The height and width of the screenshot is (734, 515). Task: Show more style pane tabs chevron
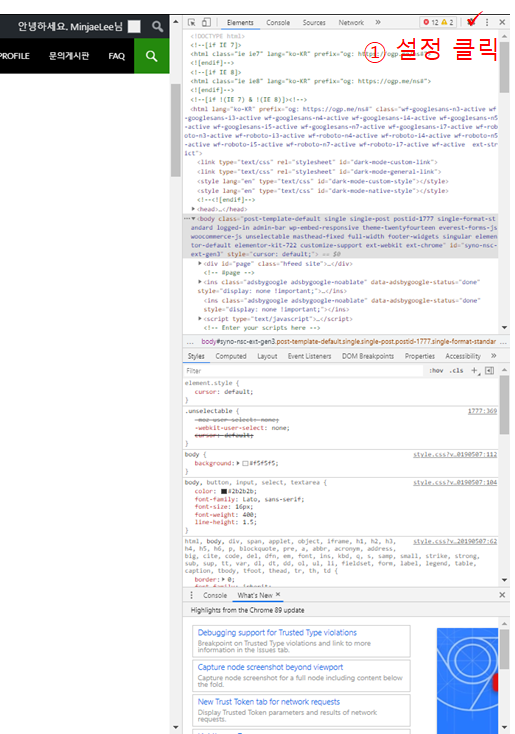point(493,356)
